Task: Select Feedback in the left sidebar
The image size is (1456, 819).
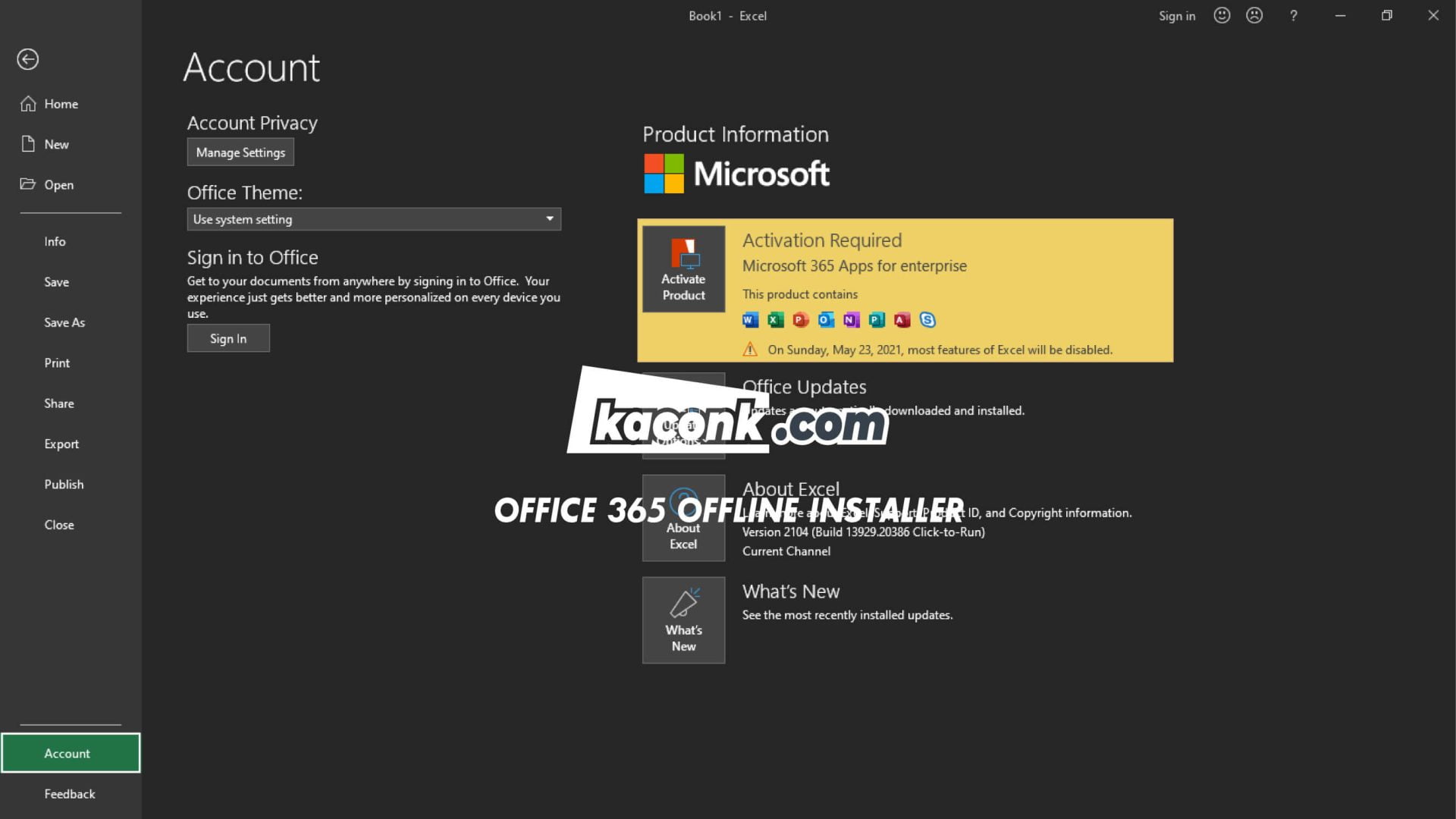Action: point(69,793)
